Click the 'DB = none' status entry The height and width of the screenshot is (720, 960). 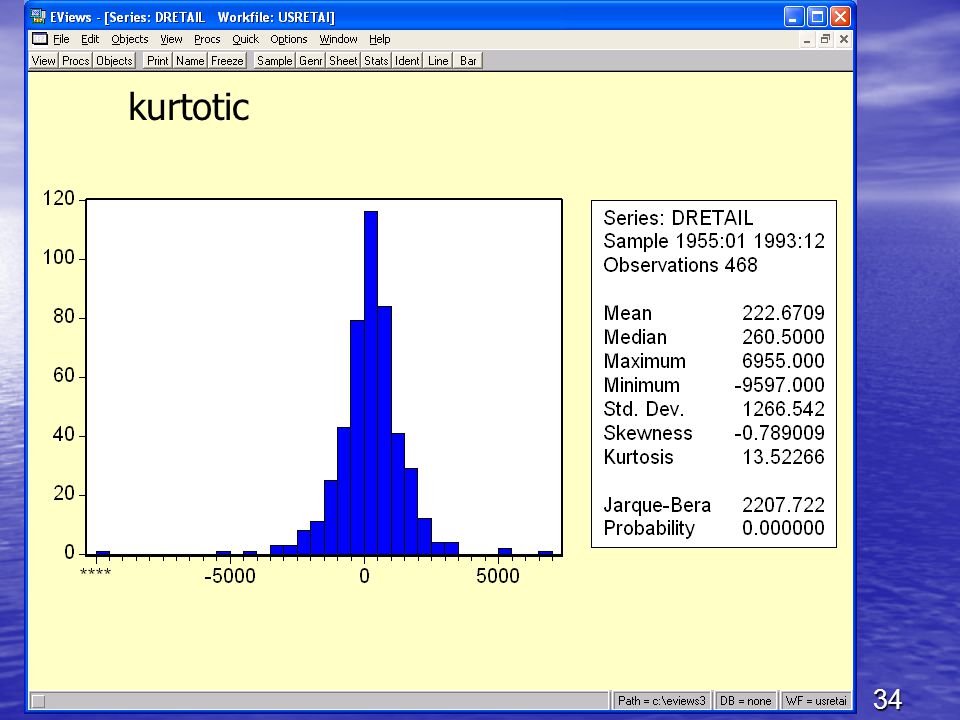745,700
